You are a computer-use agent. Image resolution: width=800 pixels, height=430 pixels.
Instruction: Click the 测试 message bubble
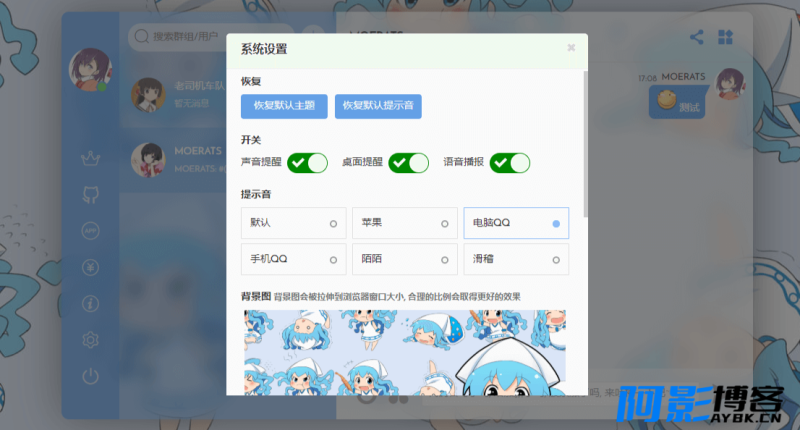677,102
